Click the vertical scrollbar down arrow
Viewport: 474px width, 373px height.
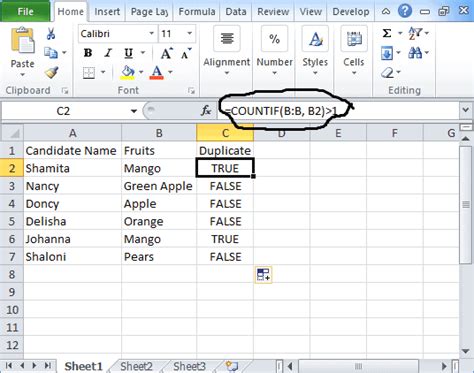click(466, 351)
